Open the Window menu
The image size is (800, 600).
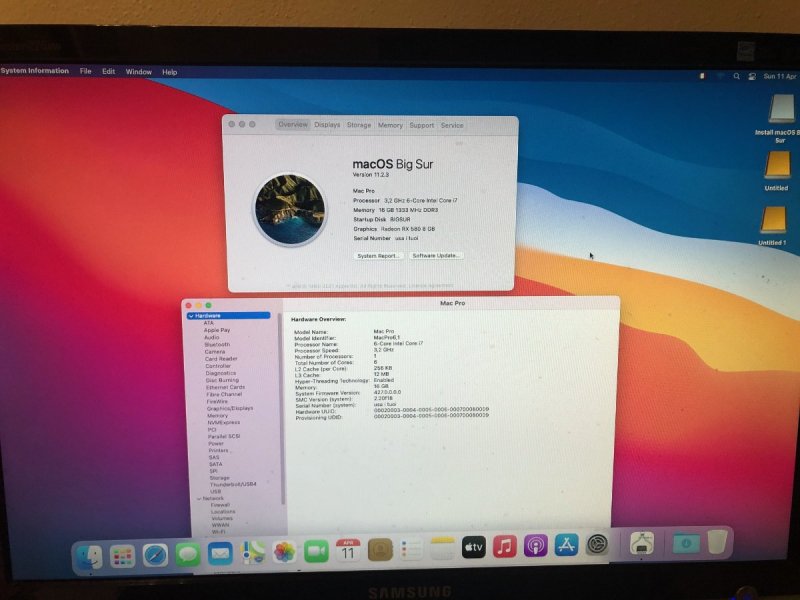click(138, 72)
